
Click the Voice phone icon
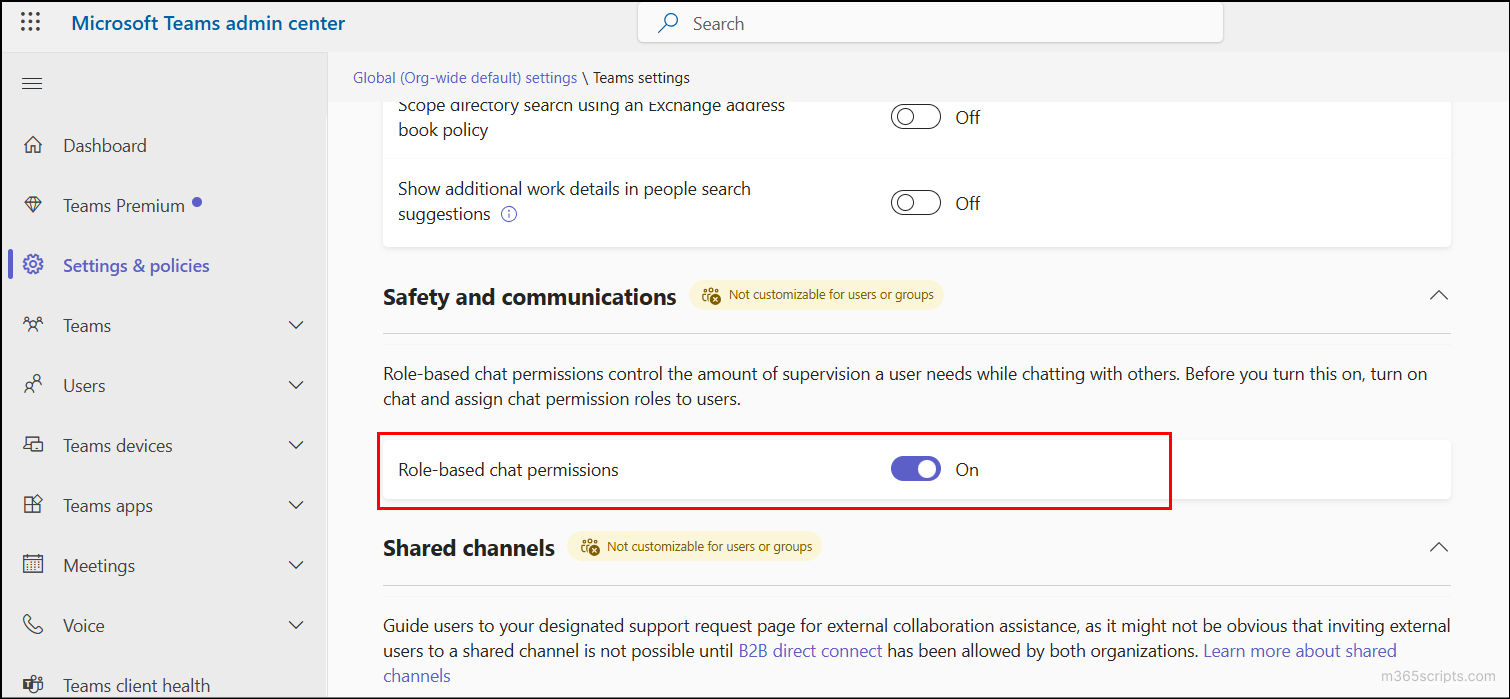(33, 625)
